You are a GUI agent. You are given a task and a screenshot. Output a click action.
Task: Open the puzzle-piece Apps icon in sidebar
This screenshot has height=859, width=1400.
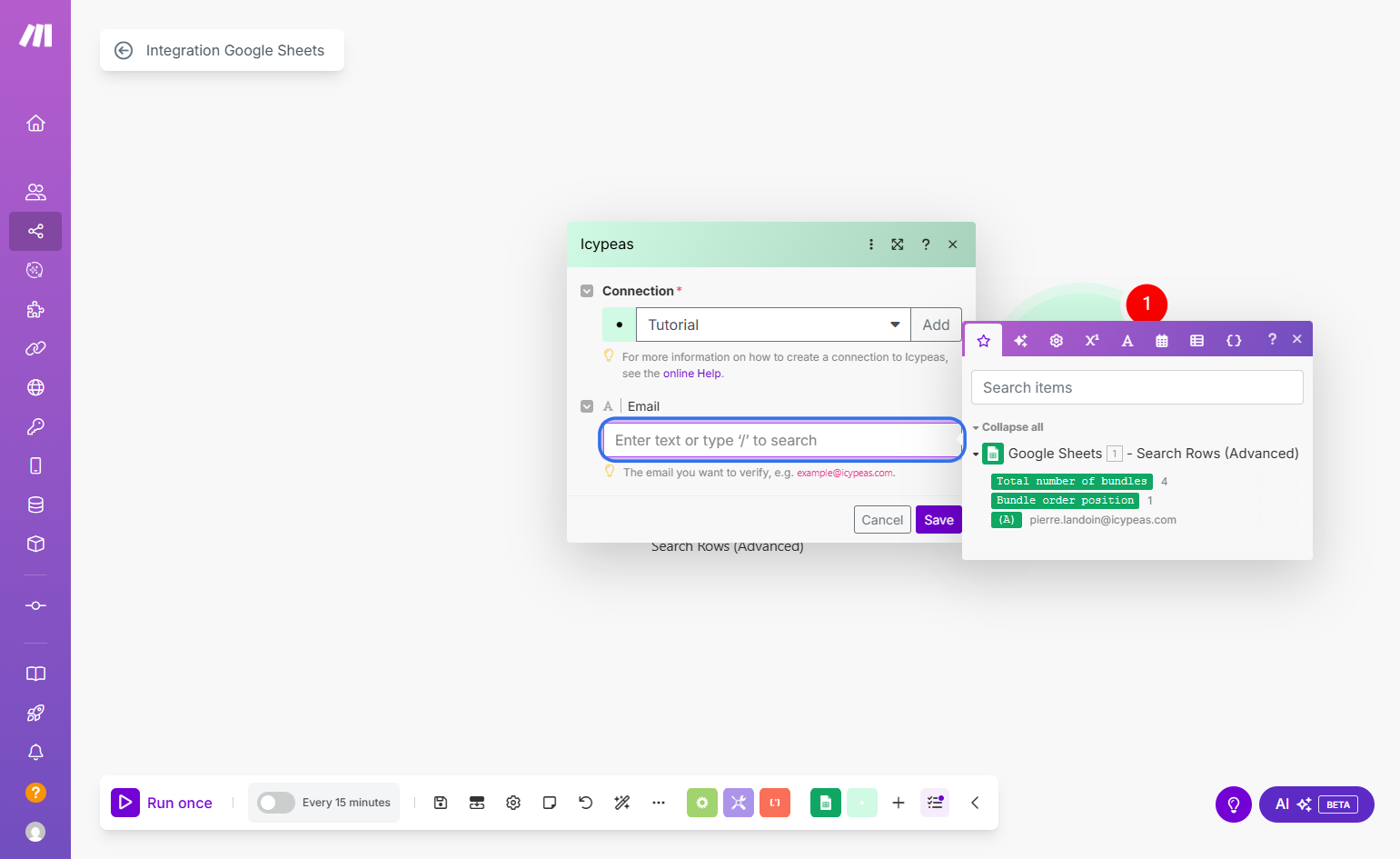pos(35,309)
